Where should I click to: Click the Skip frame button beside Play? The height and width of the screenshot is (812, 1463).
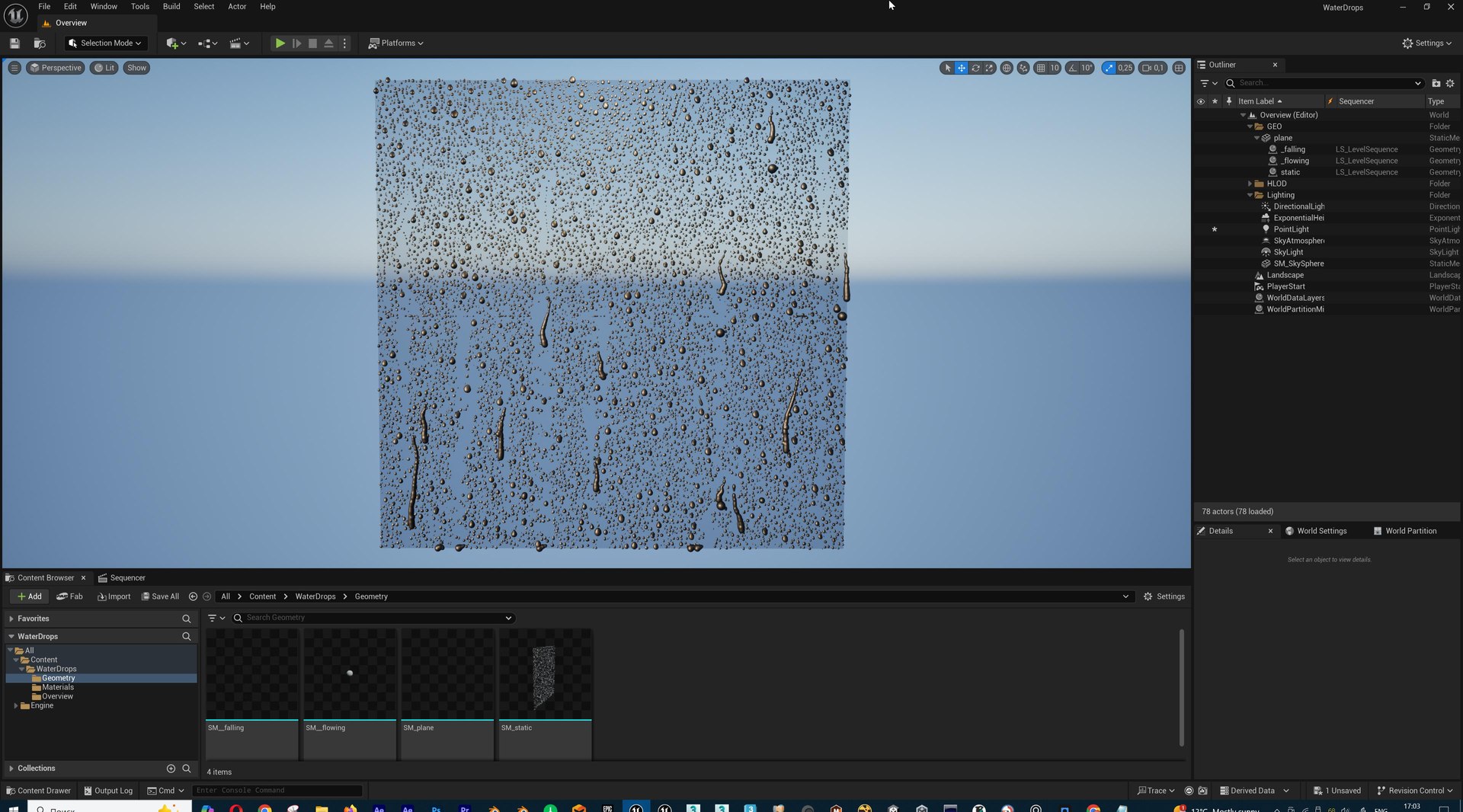click(296, 43)
